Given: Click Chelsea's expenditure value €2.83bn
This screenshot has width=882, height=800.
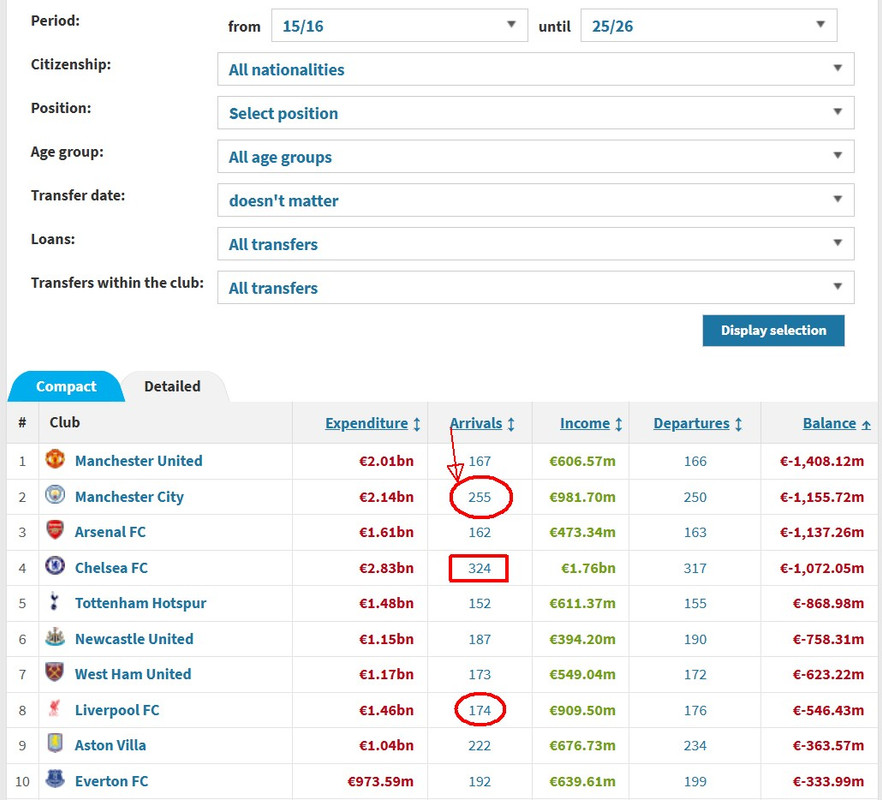Looking at the screenshot, I should click(x=386, y=568).
